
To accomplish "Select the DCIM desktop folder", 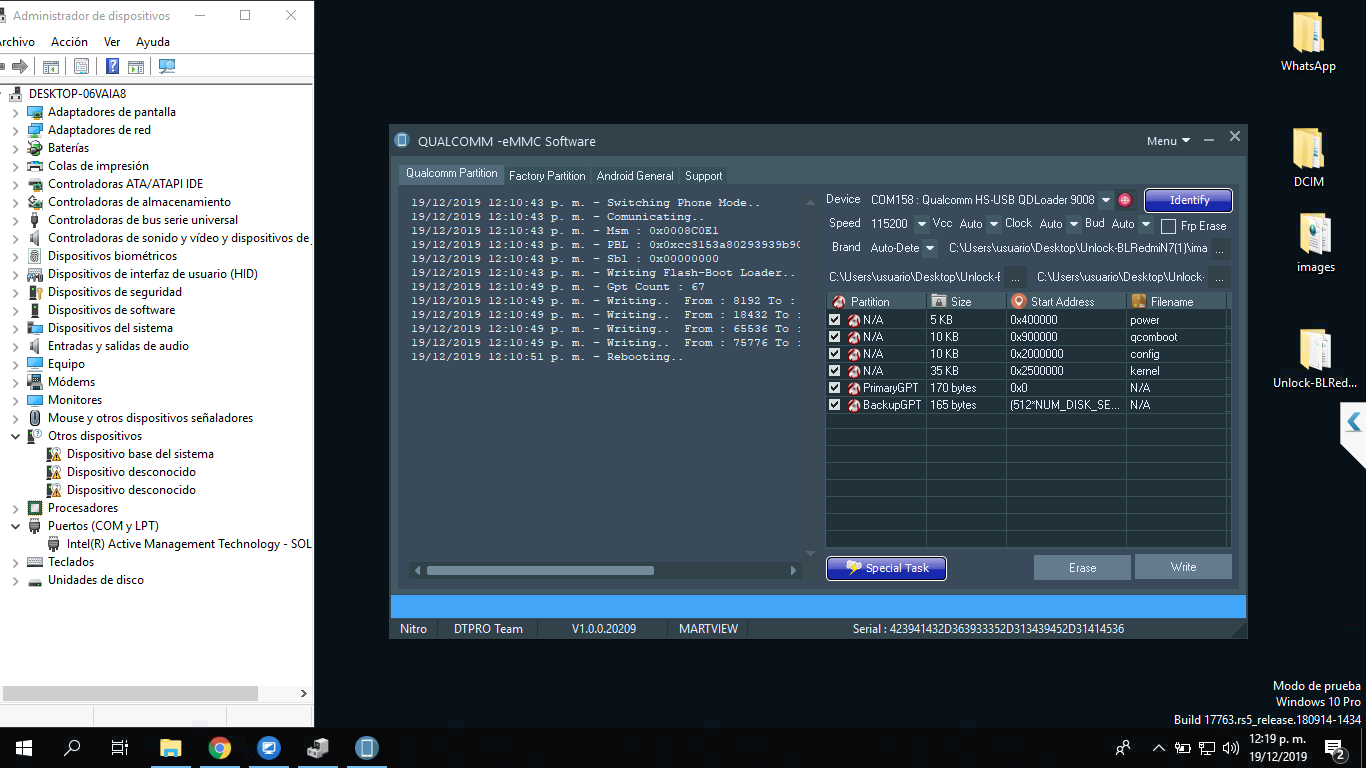I will (1308, 159).
